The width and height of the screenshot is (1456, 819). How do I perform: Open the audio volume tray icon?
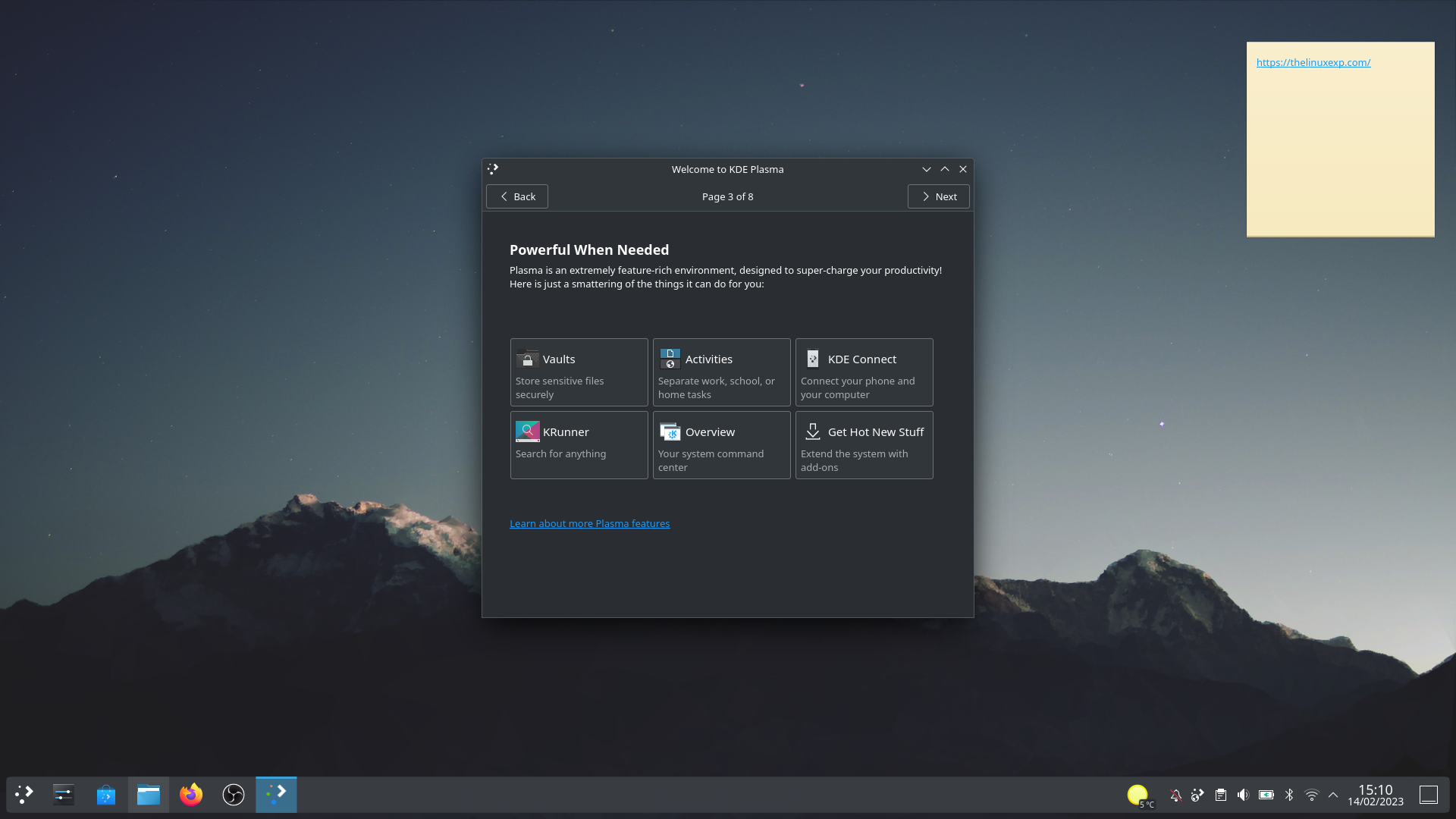click(x=1243, y=795)
